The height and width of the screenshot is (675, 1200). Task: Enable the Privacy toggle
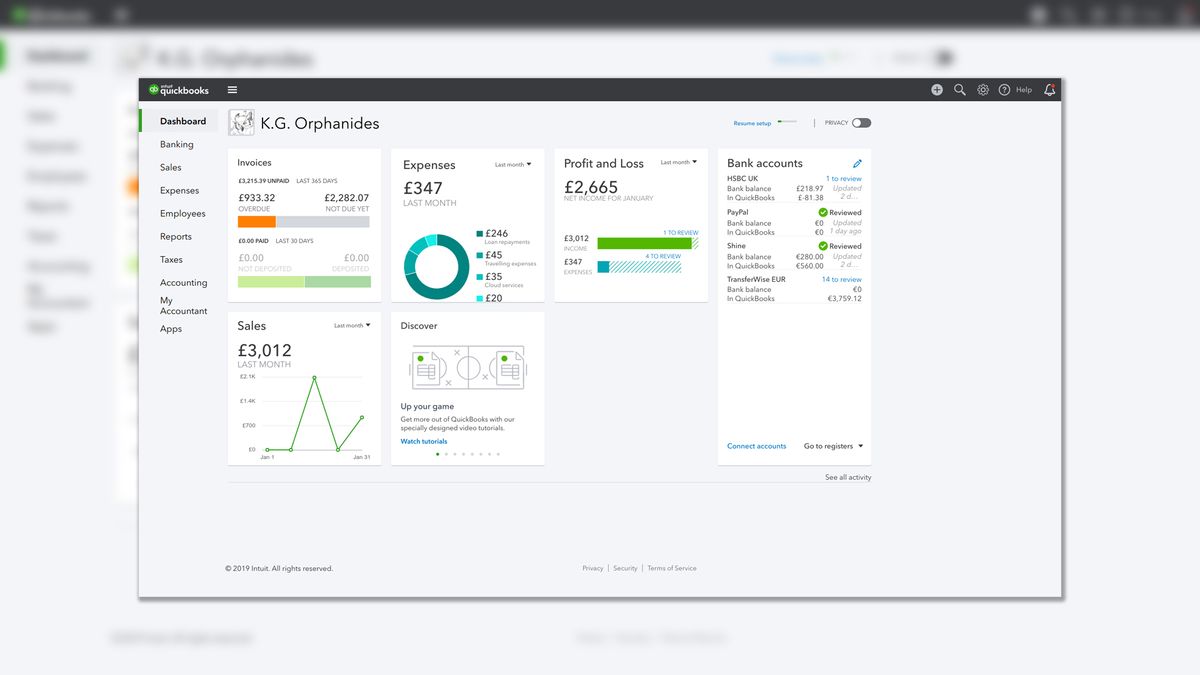coord(862,122)
